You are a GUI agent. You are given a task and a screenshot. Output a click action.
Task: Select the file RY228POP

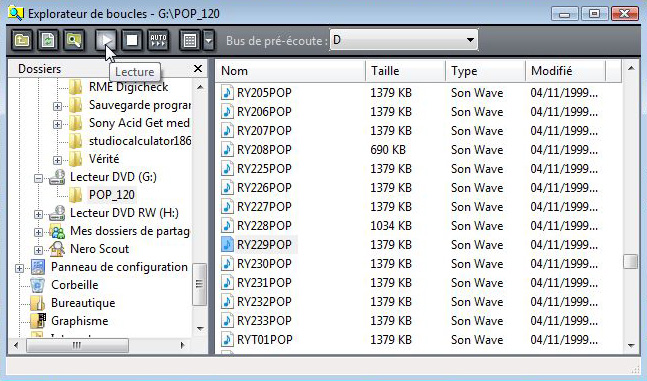(264, 226)
